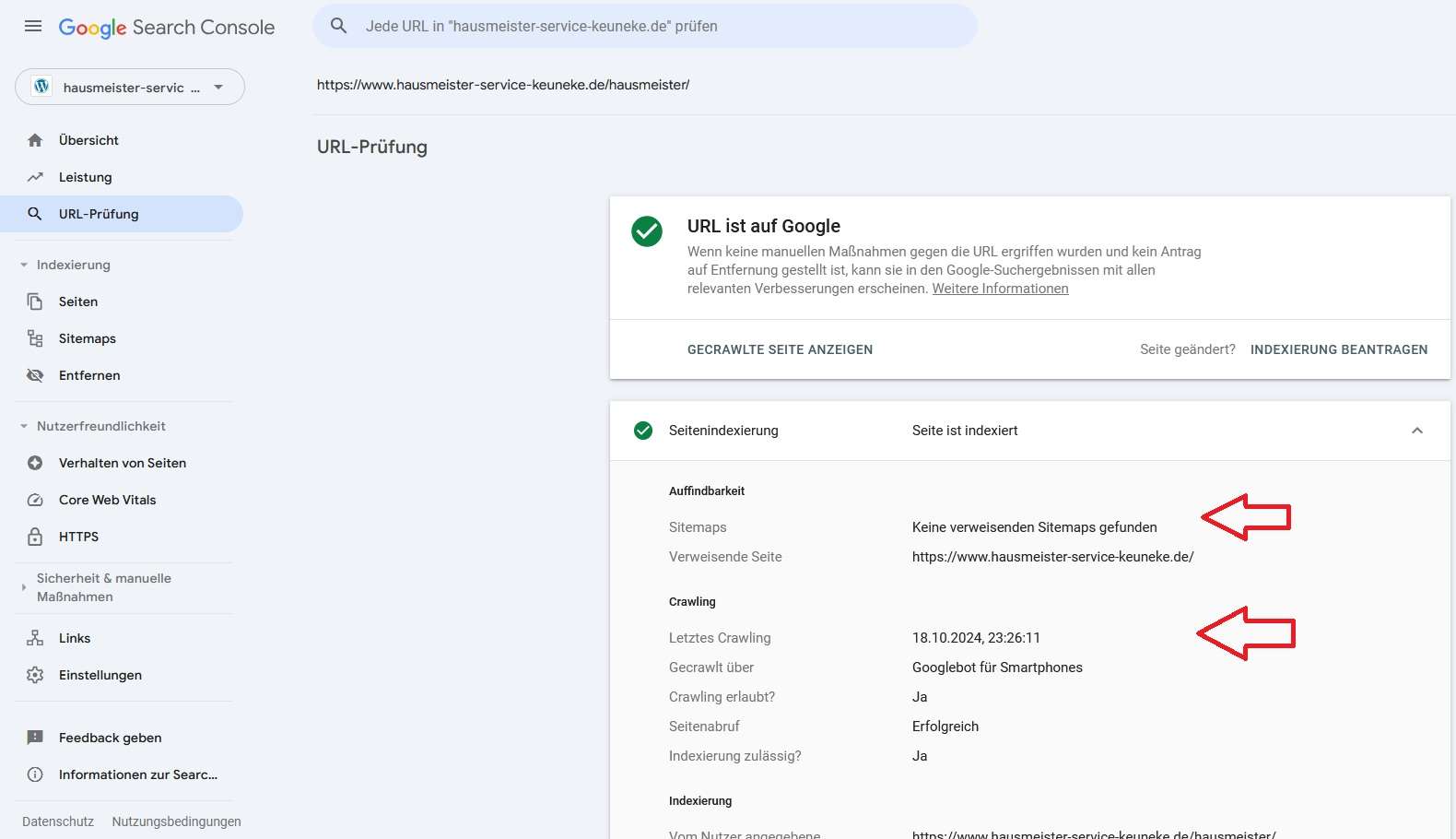
Task: Click GECRAWLTE SEITE ANZEIGEN
Action: (780, 349)
